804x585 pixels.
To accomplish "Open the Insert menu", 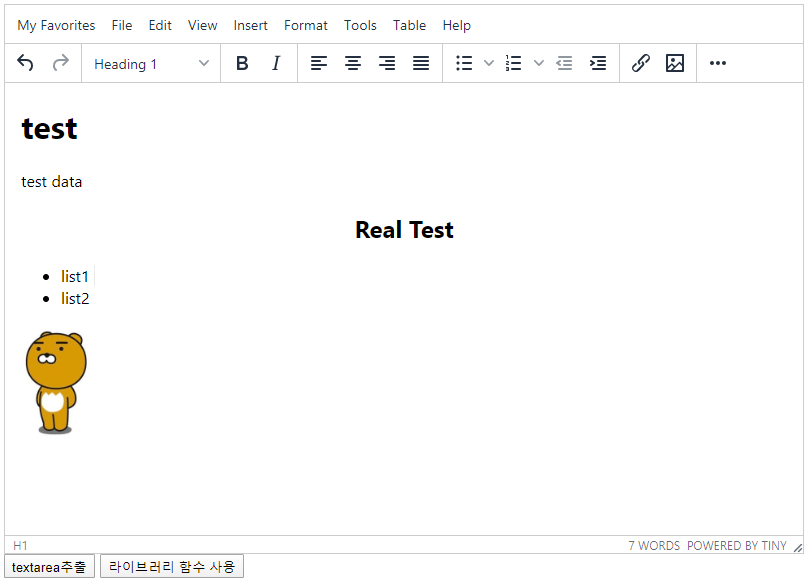I will coord(250,25).
